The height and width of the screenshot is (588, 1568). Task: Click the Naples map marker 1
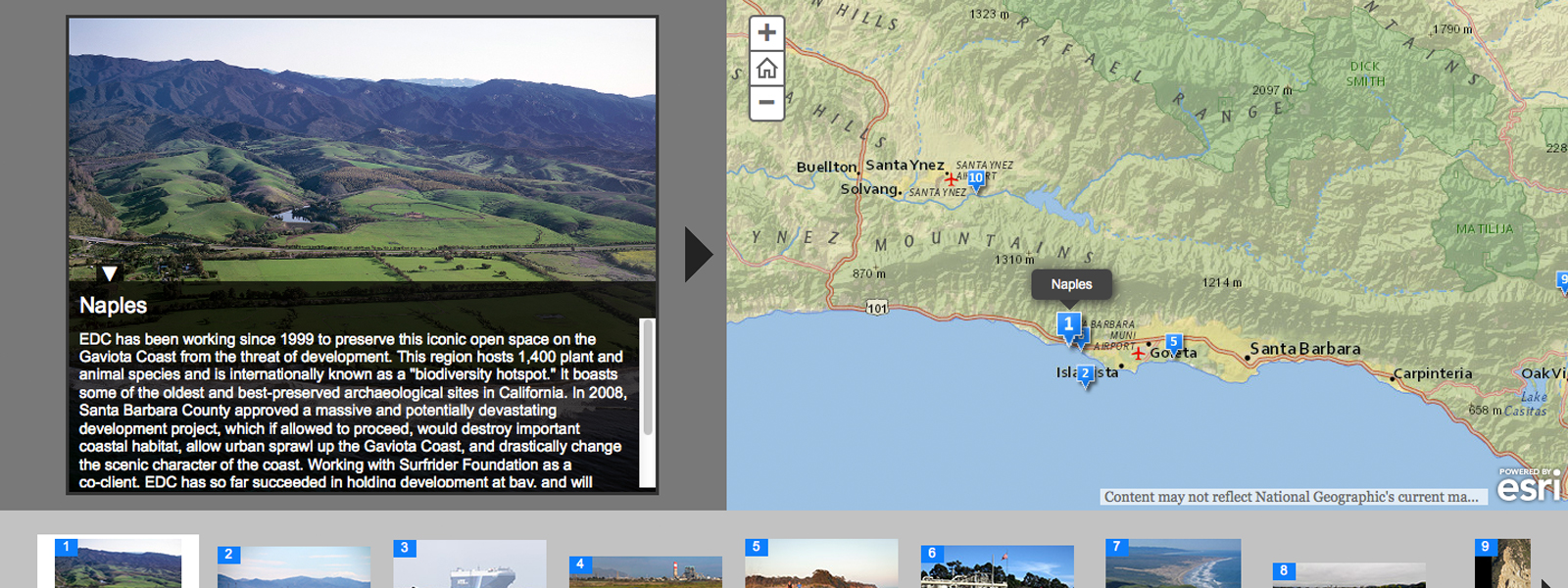tap(1068, 324)
